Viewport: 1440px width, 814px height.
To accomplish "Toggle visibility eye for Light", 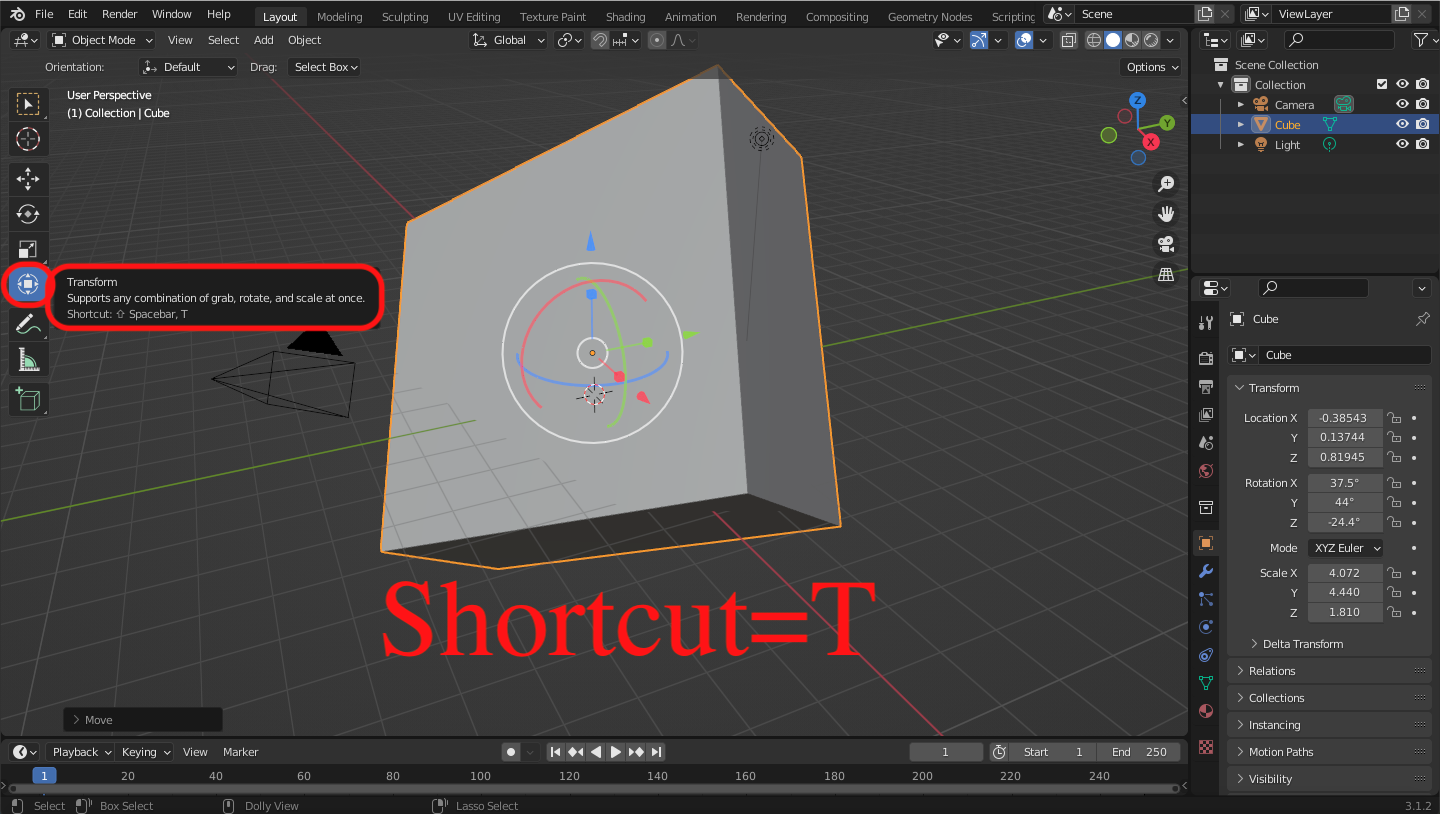I will click(1402, 144).
